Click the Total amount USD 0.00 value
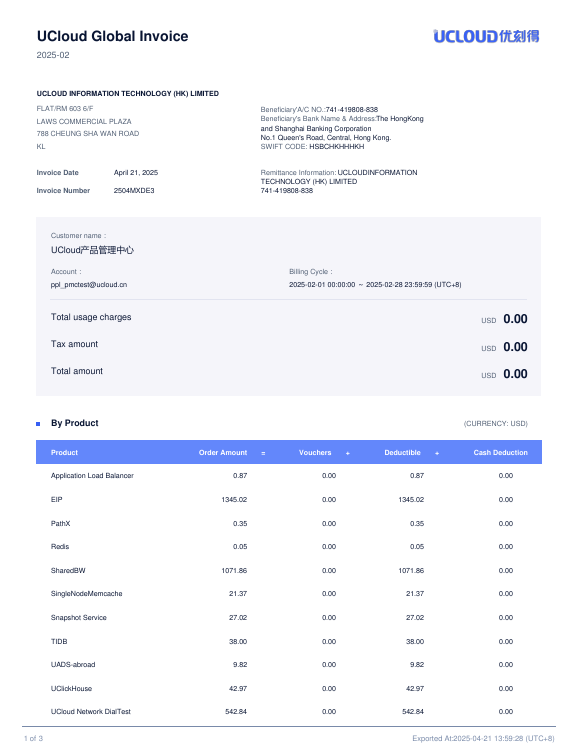 coord(504,374)
